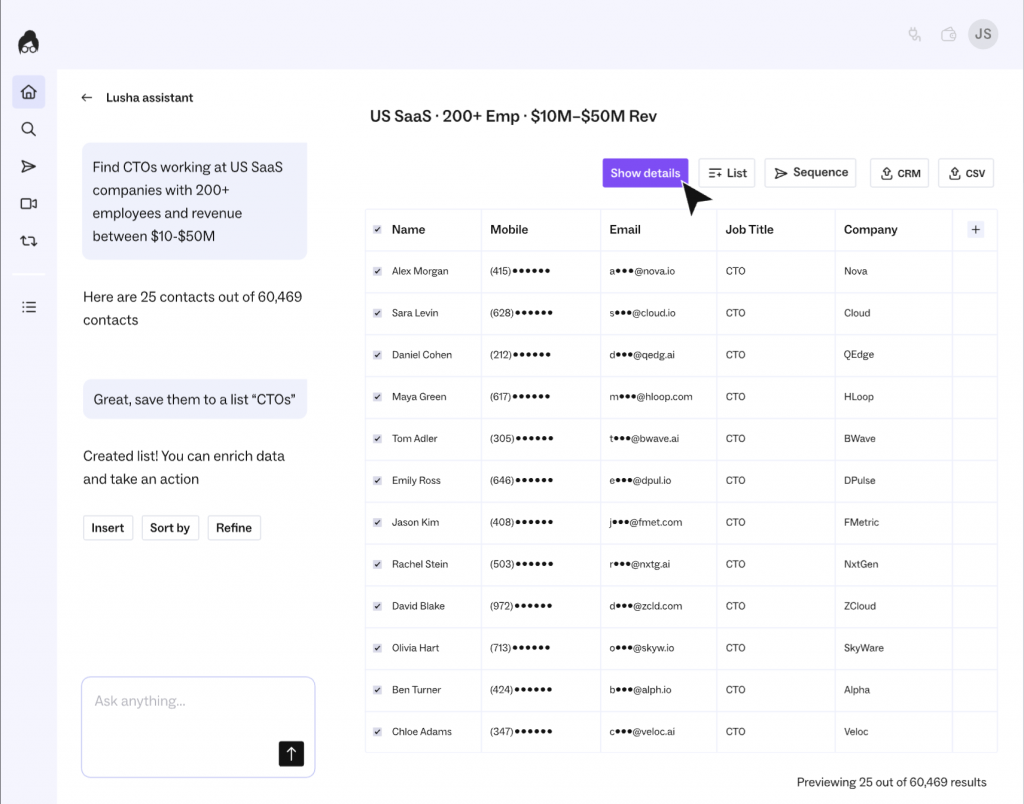
Task: Click the Sequence toolbar button
Action: click(x=811, y=173)
